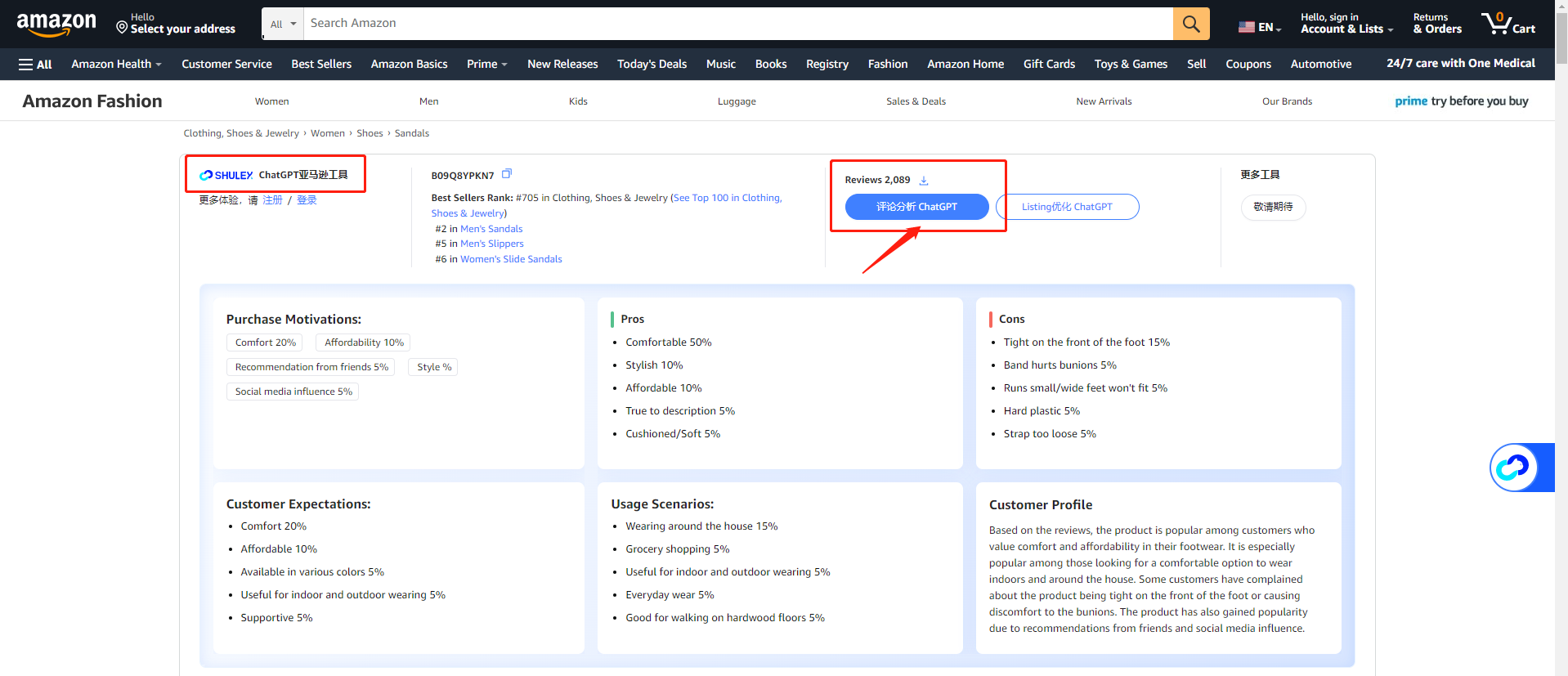Open Sell in the nav bar
This screenshot has width=1568, height=676.
click(x=1196, y=64)
